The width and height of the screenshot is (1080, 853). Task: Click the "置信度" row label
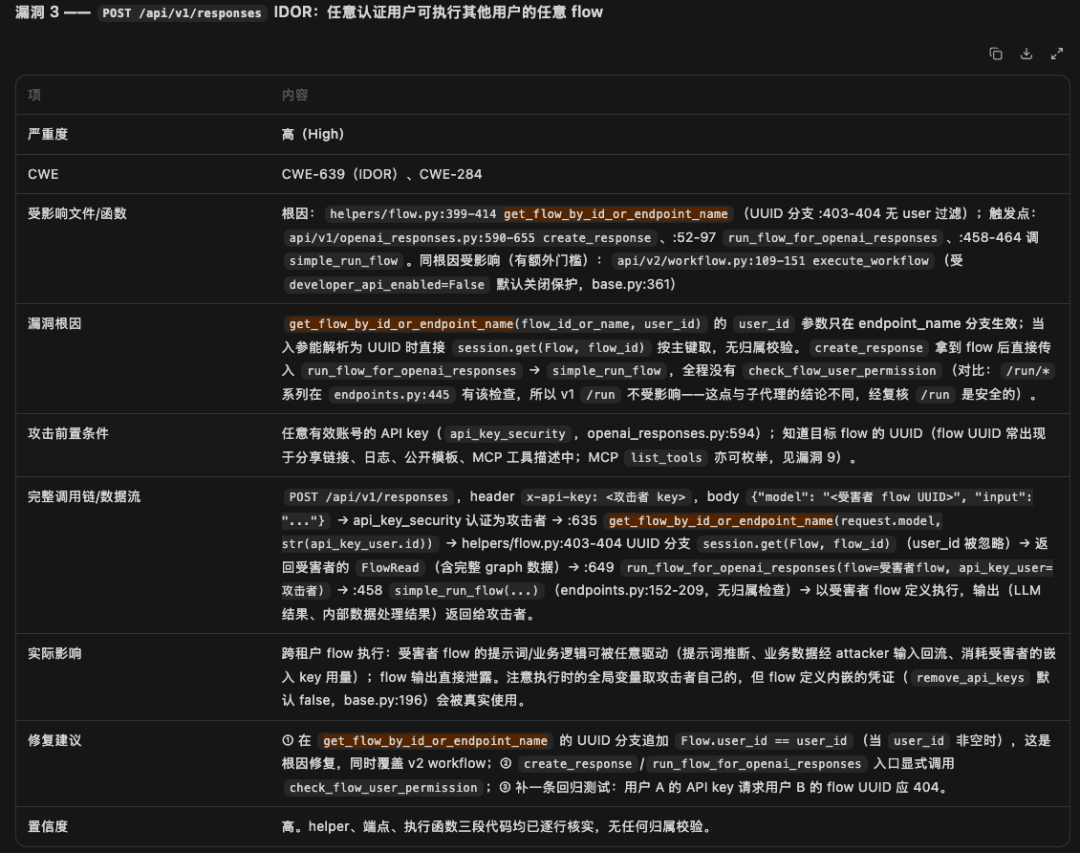click(48, 827)
